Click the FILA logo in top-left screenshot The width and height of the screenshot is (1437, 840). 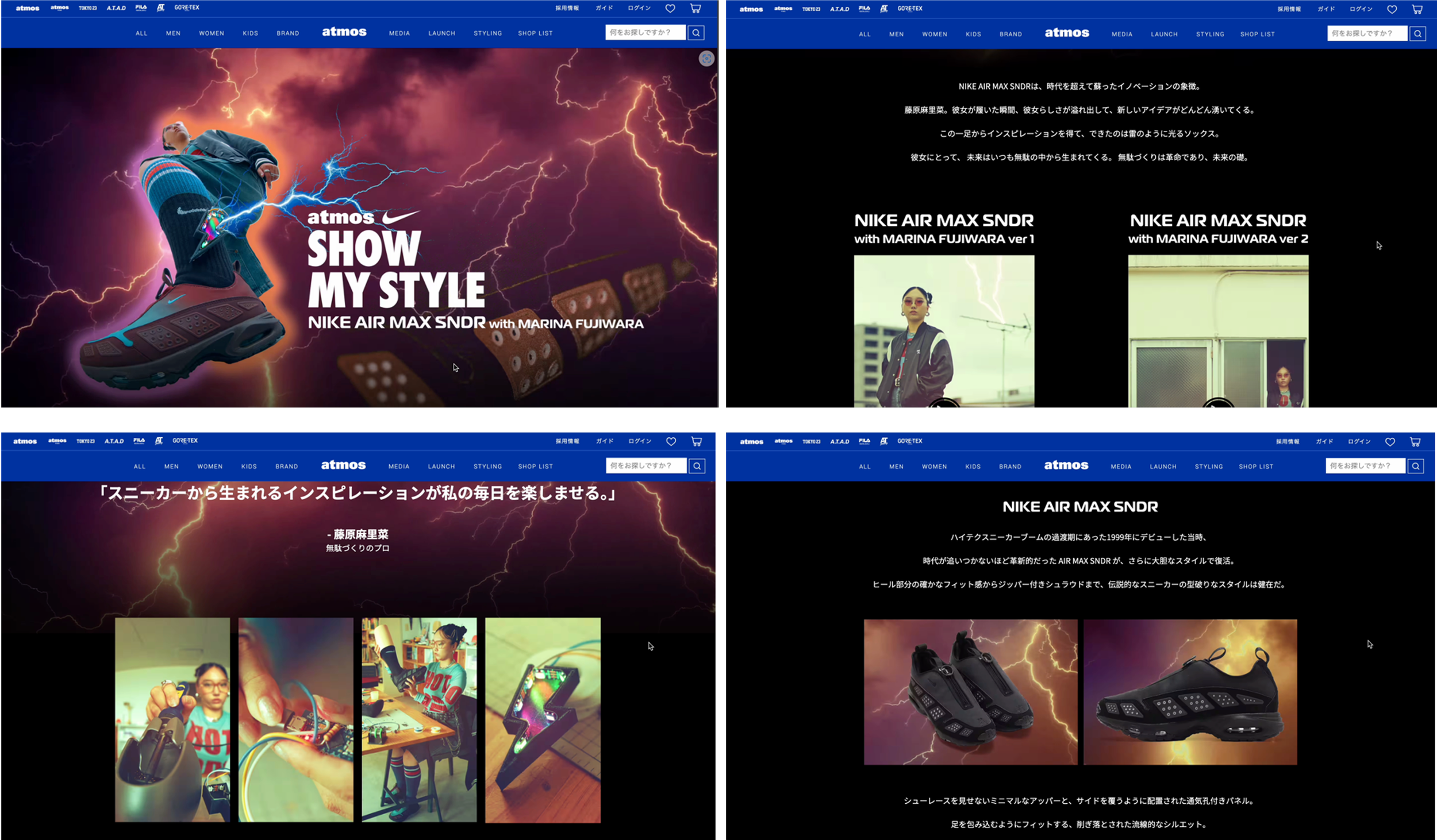coord(141,8)
